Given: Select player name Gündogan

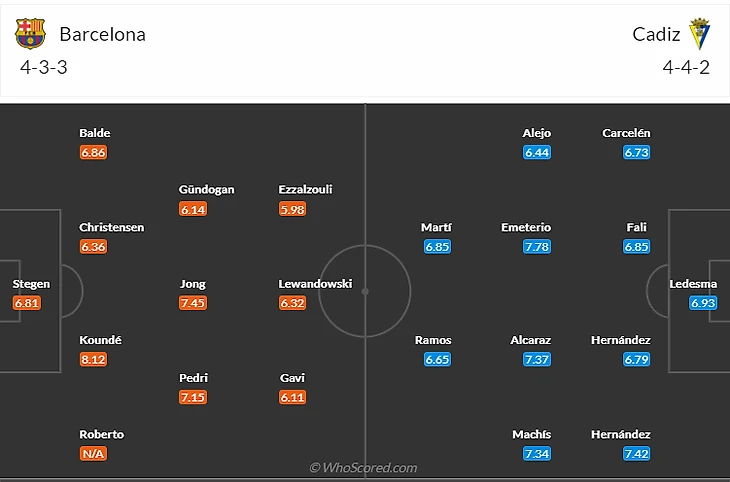Looking at the screenshot, I should click(207, 189).
